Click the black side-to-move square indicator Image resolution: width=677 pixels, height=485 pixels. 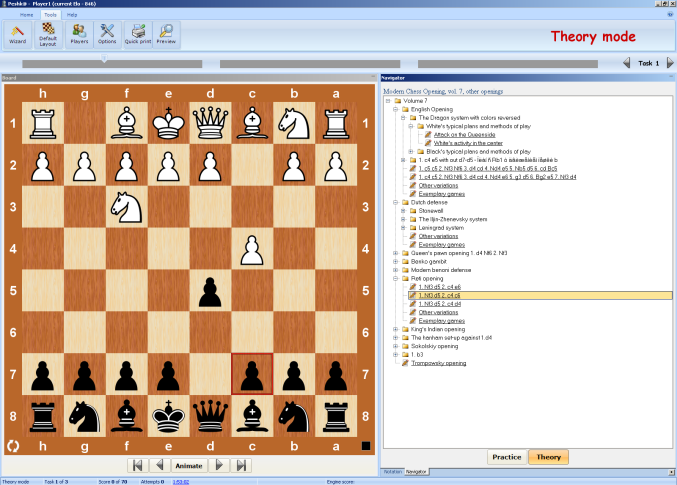[366, 446]
